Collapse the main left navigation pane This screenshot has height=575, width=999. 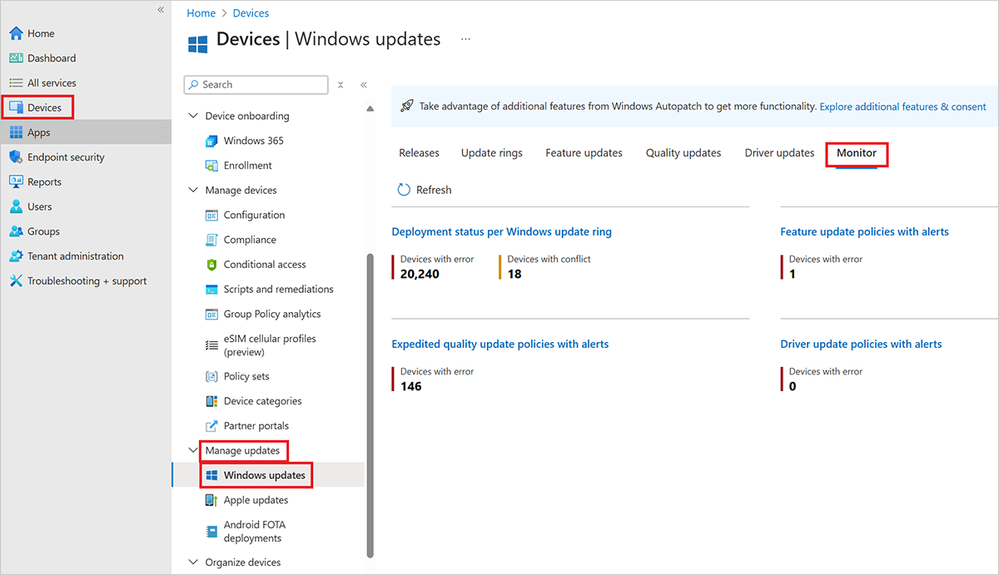(161, 10)
